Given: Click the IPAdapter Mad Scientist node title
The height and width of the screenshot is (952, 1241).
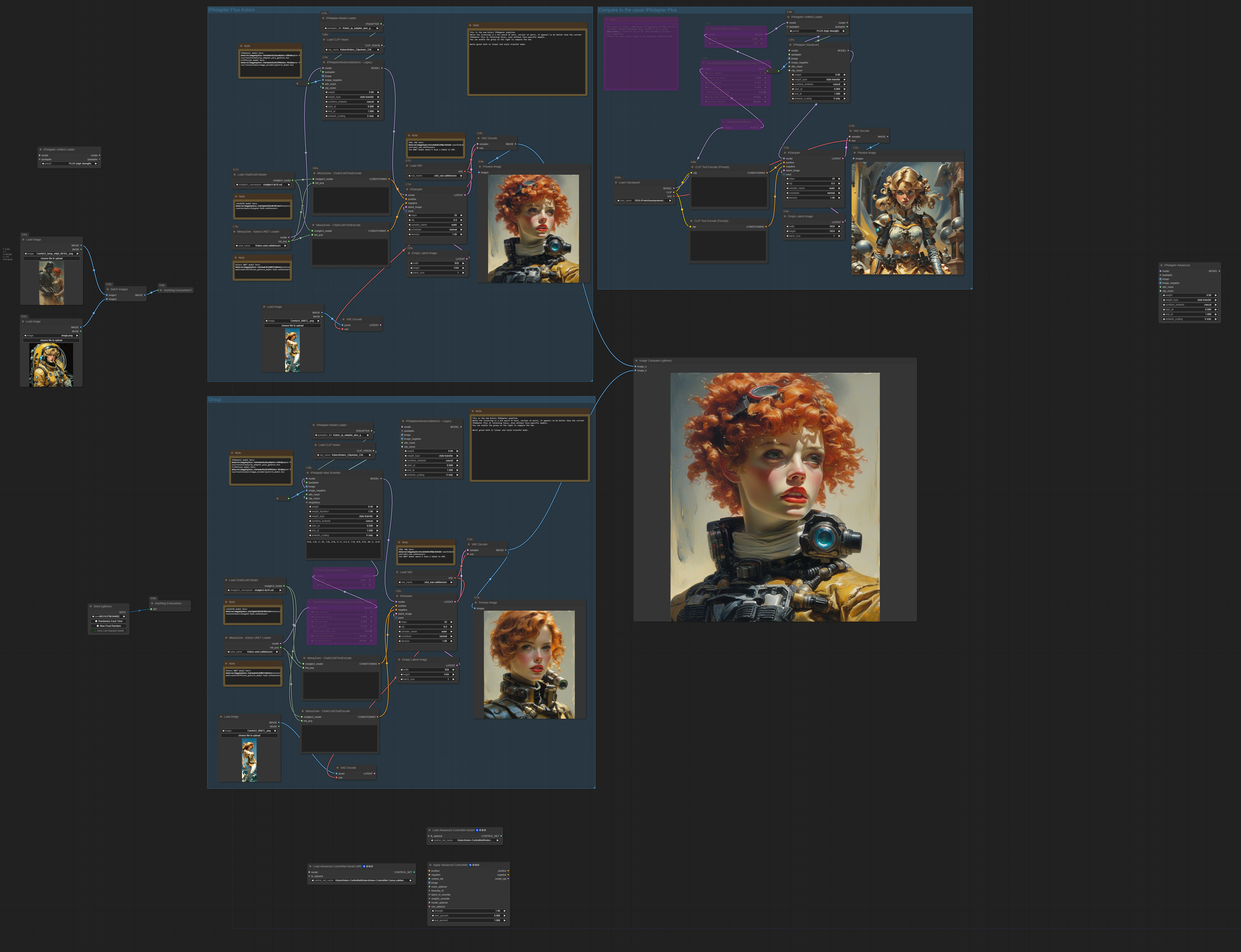Looking at the screenshot, I should tap(325, 473).
